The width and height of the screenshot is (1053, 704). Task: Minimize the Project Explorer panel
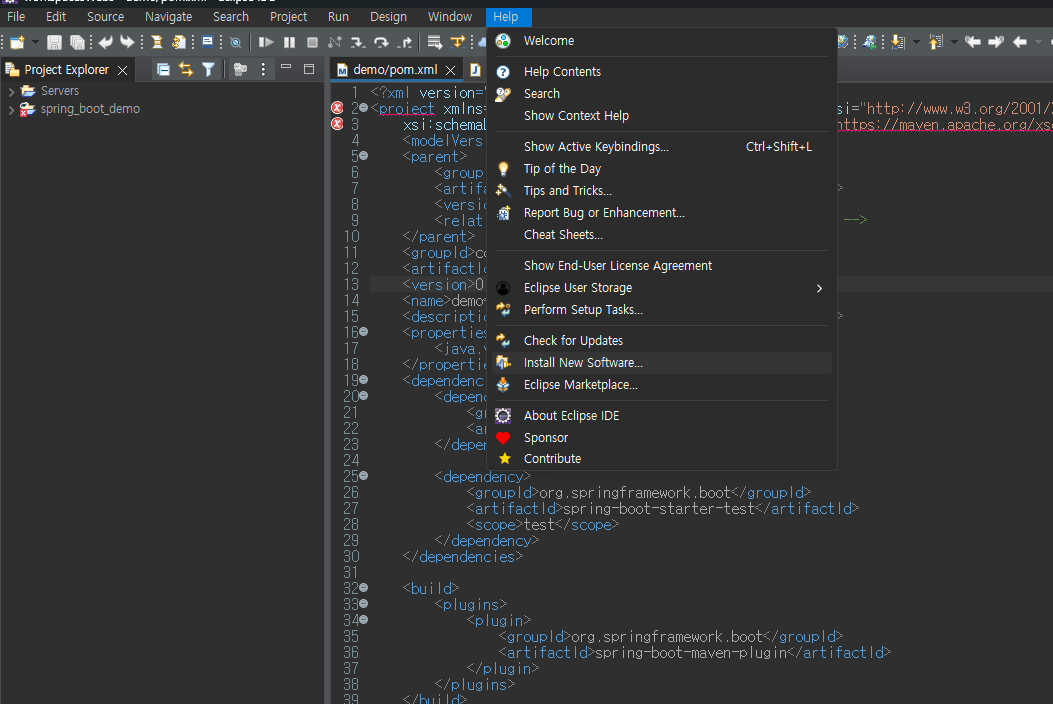point(286,67)
